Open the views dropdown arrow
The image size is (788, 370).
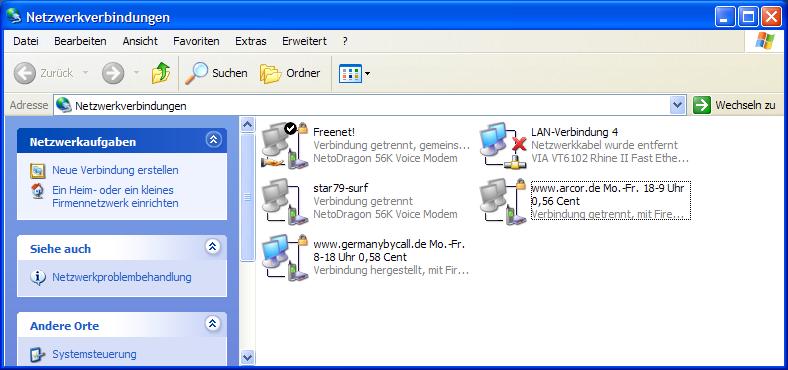click(x=367, y=73)
